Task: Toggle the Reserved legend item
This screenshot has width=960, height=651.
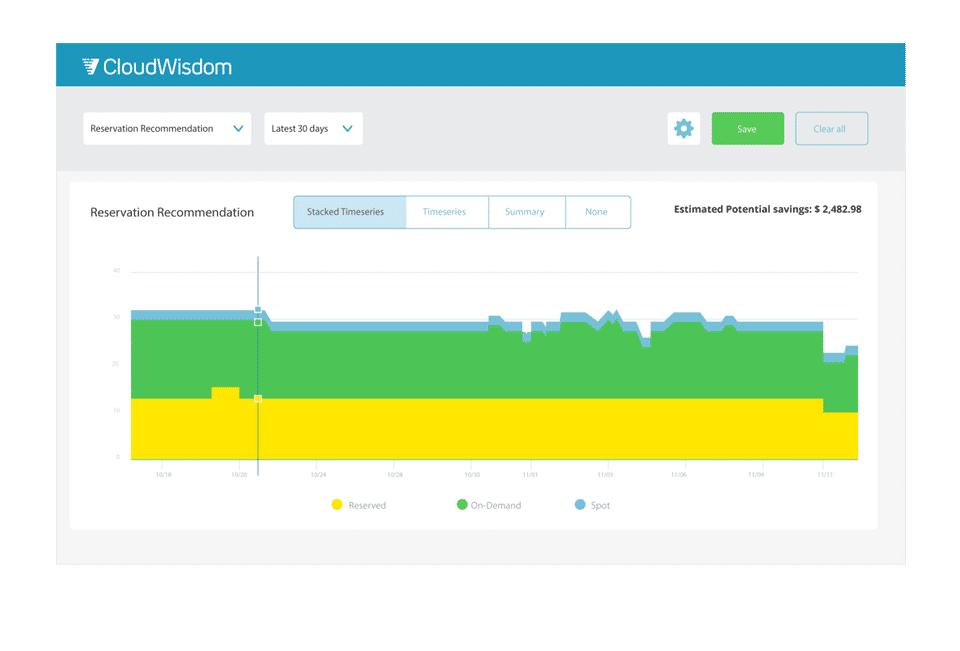Action: tap(359, 505)
